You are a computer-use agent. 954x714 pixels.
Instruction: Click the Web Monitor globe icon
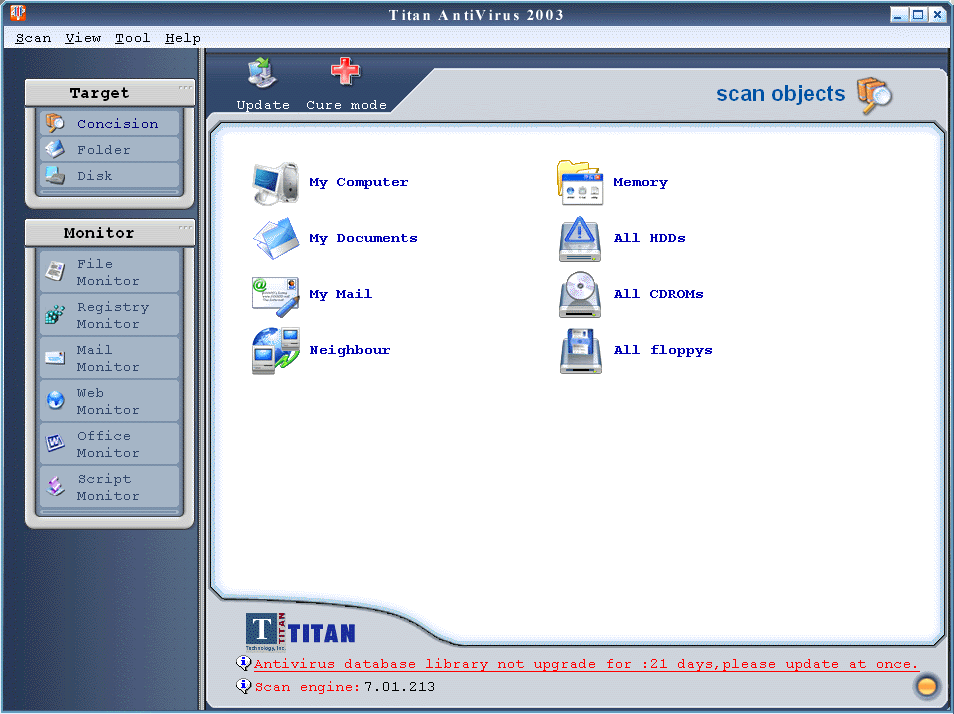(55, 400)
